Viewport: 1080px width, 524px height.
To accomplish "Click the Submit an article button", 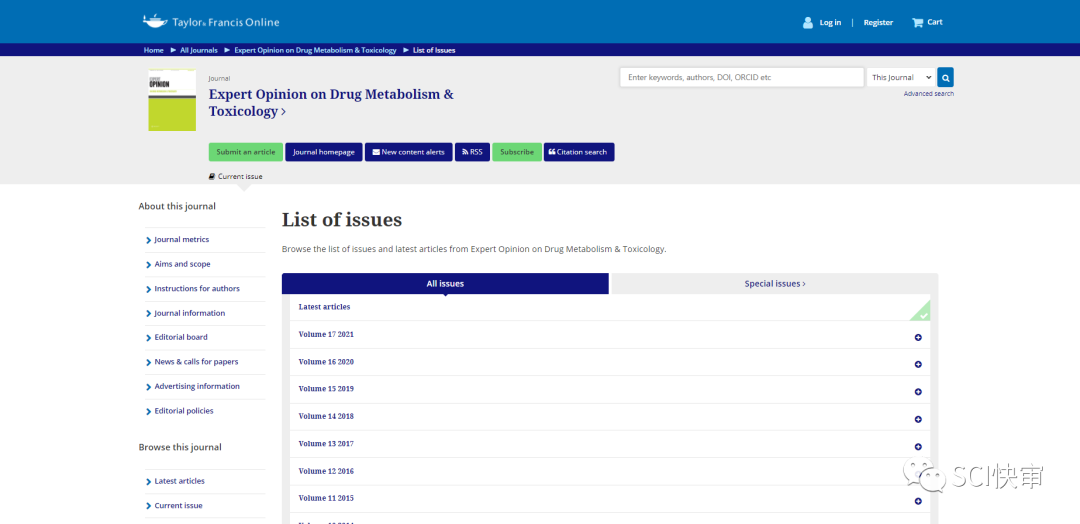I will click(246, 152).
